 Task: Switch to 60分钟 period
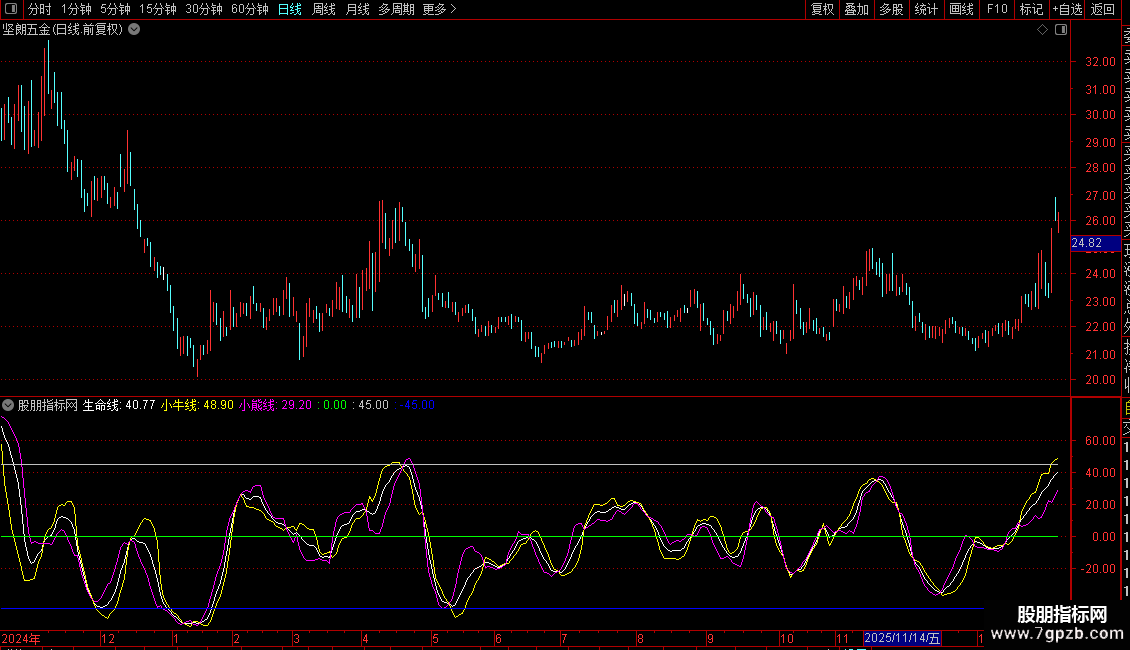pyautogui.click(x=250, y=9)
